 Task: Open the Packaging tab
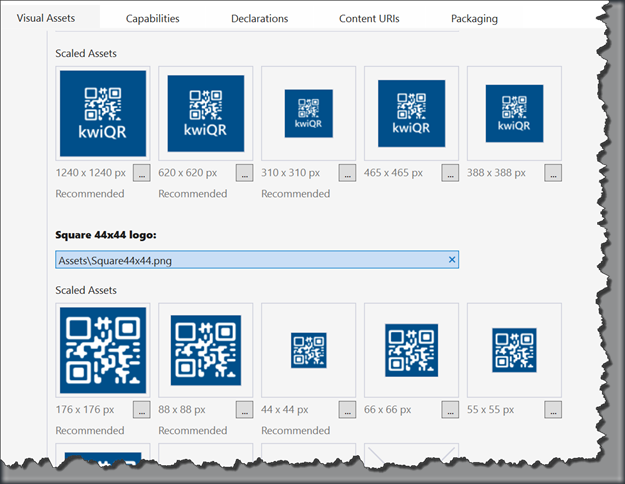point(474,19)
